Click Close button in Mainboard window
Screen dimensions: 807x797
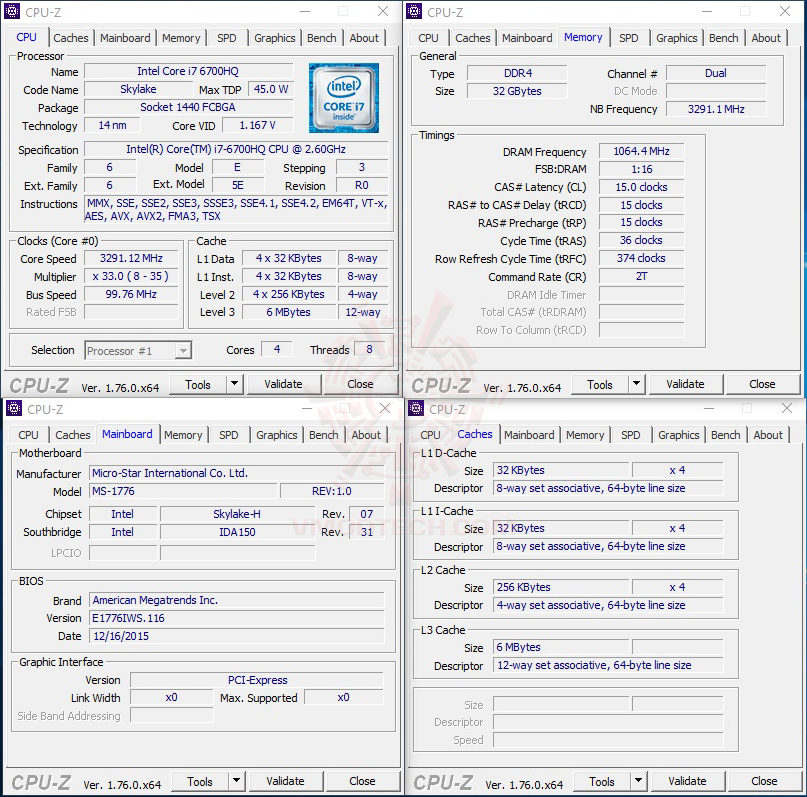point(362,782)
